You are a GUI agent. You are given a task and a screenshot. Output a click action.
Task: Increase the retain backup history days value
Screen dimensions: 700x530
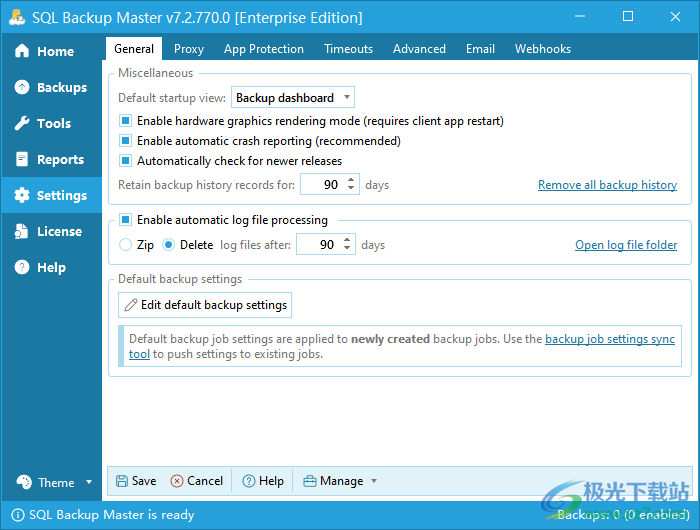coord(352,181)
